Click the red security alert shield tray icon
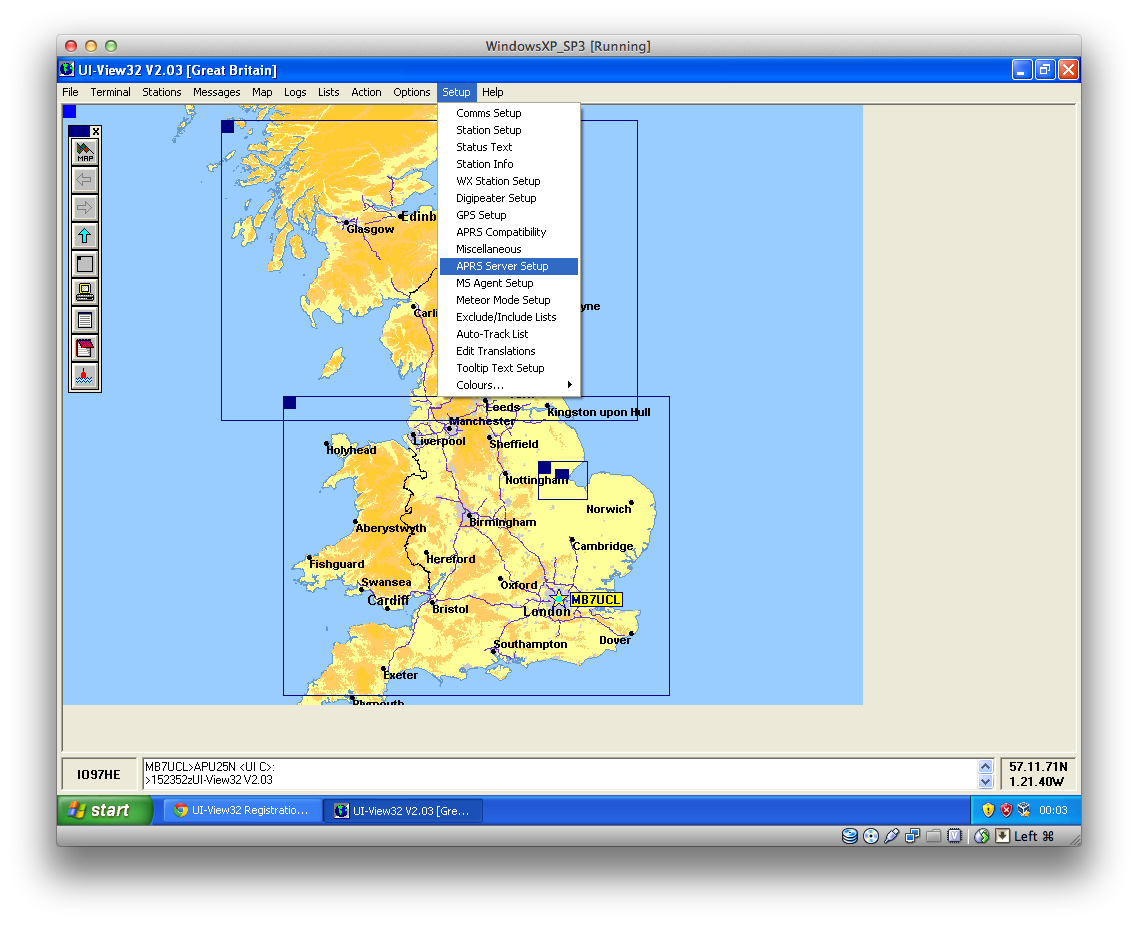The image size is (1138, 925). [x=1006, y=810]
